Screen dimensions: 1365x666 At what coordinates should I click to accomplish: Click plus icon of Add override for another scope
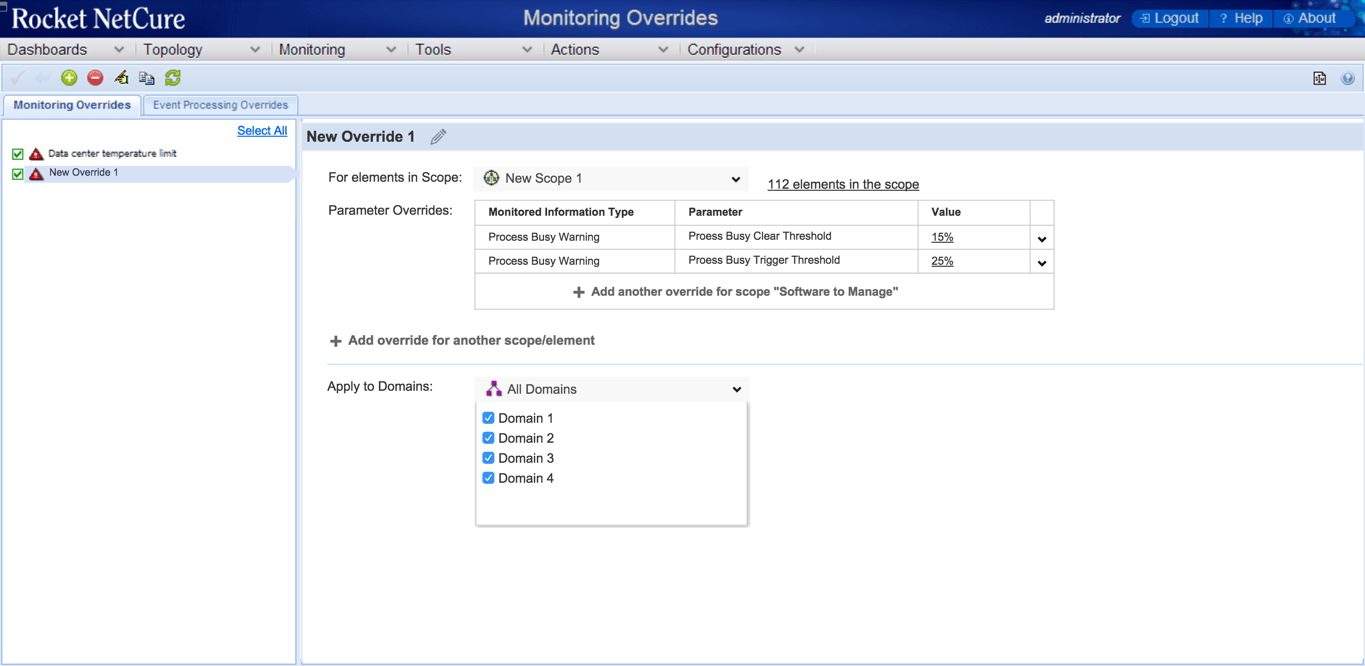[335, 341]
